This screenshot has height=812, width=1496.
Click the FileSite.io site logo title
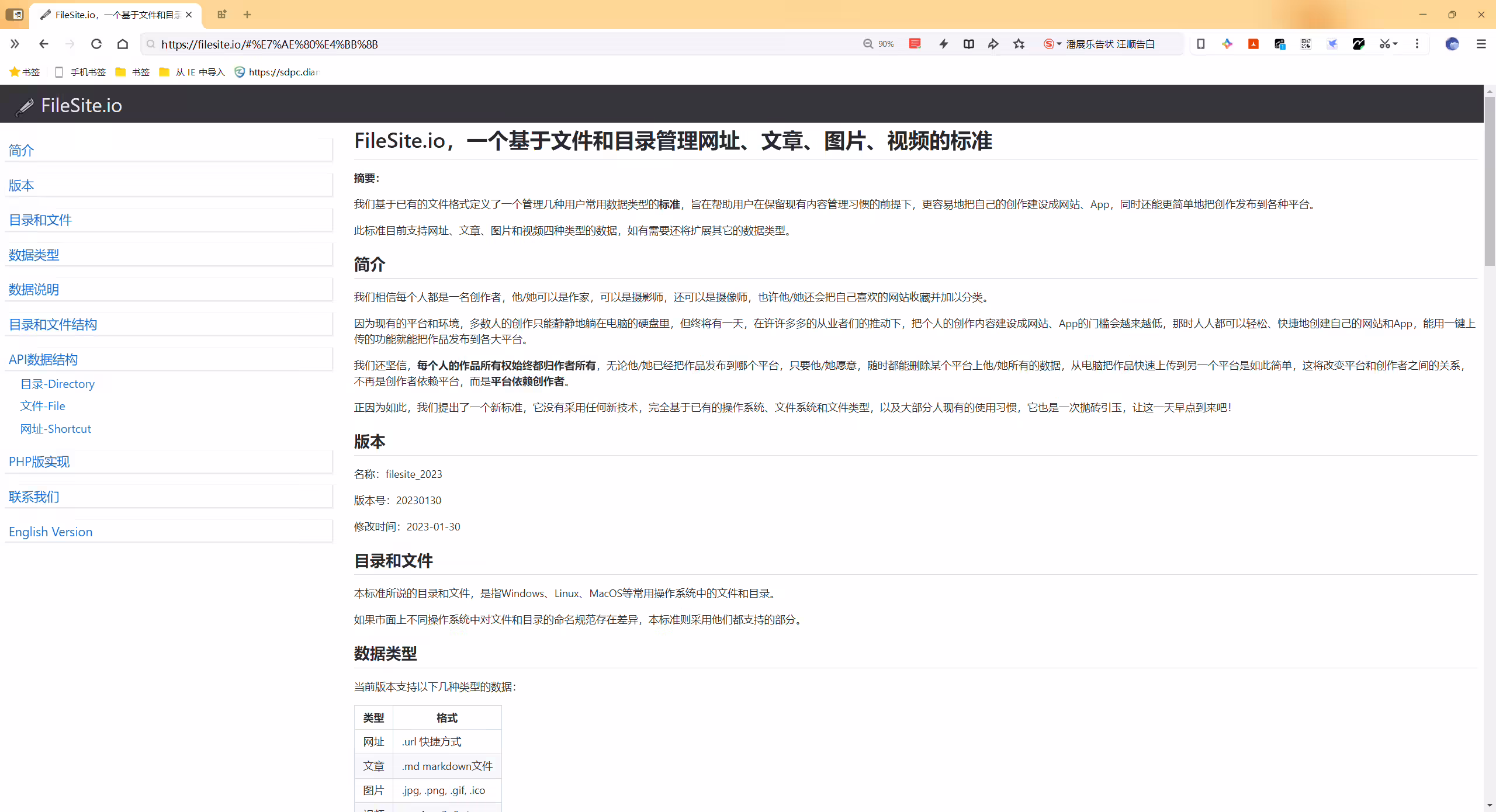coord(69,106)
